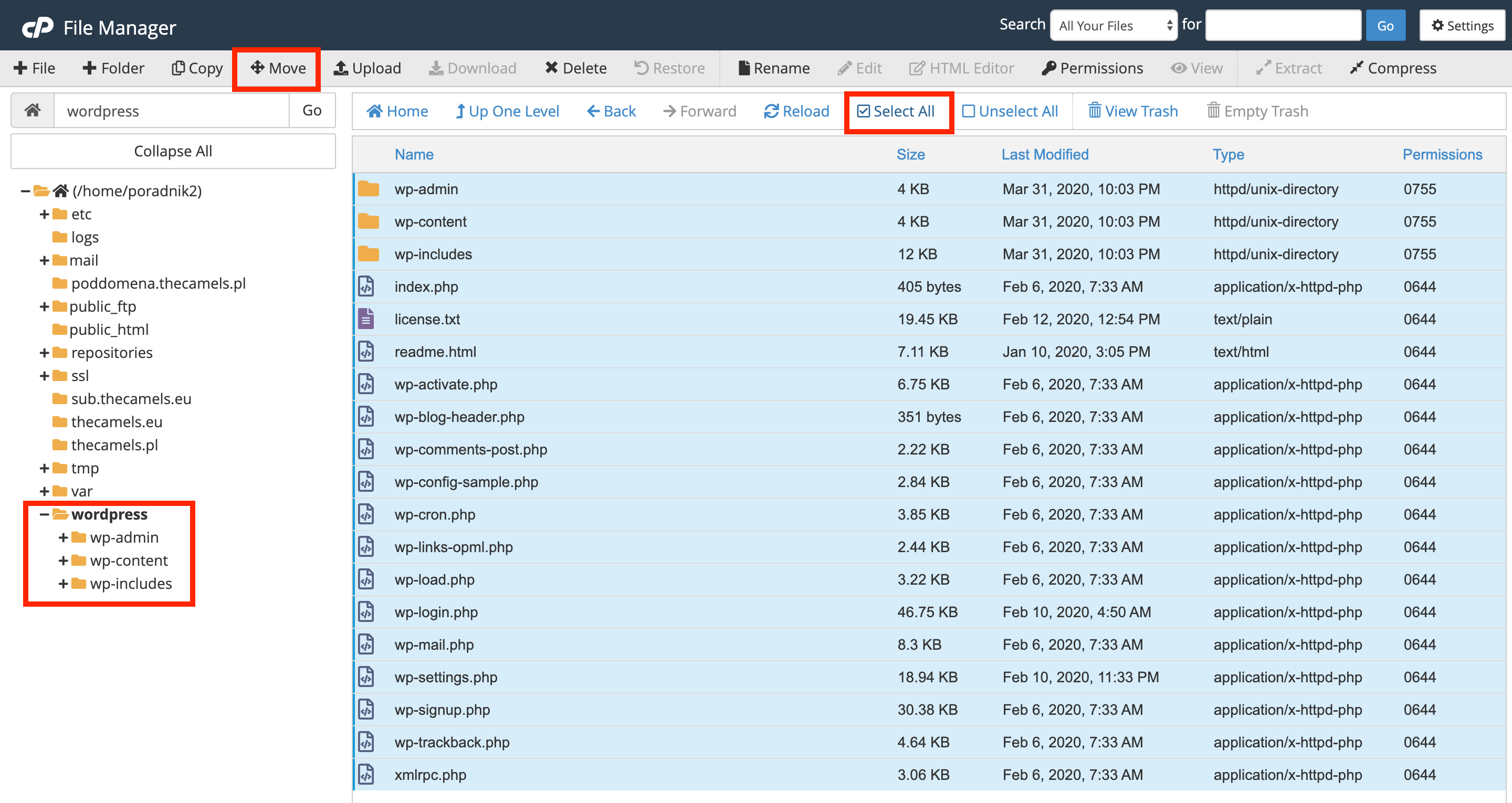Click the home icon beside path field
Viewport: 1512px width, 803px height.
coord(32,110)
